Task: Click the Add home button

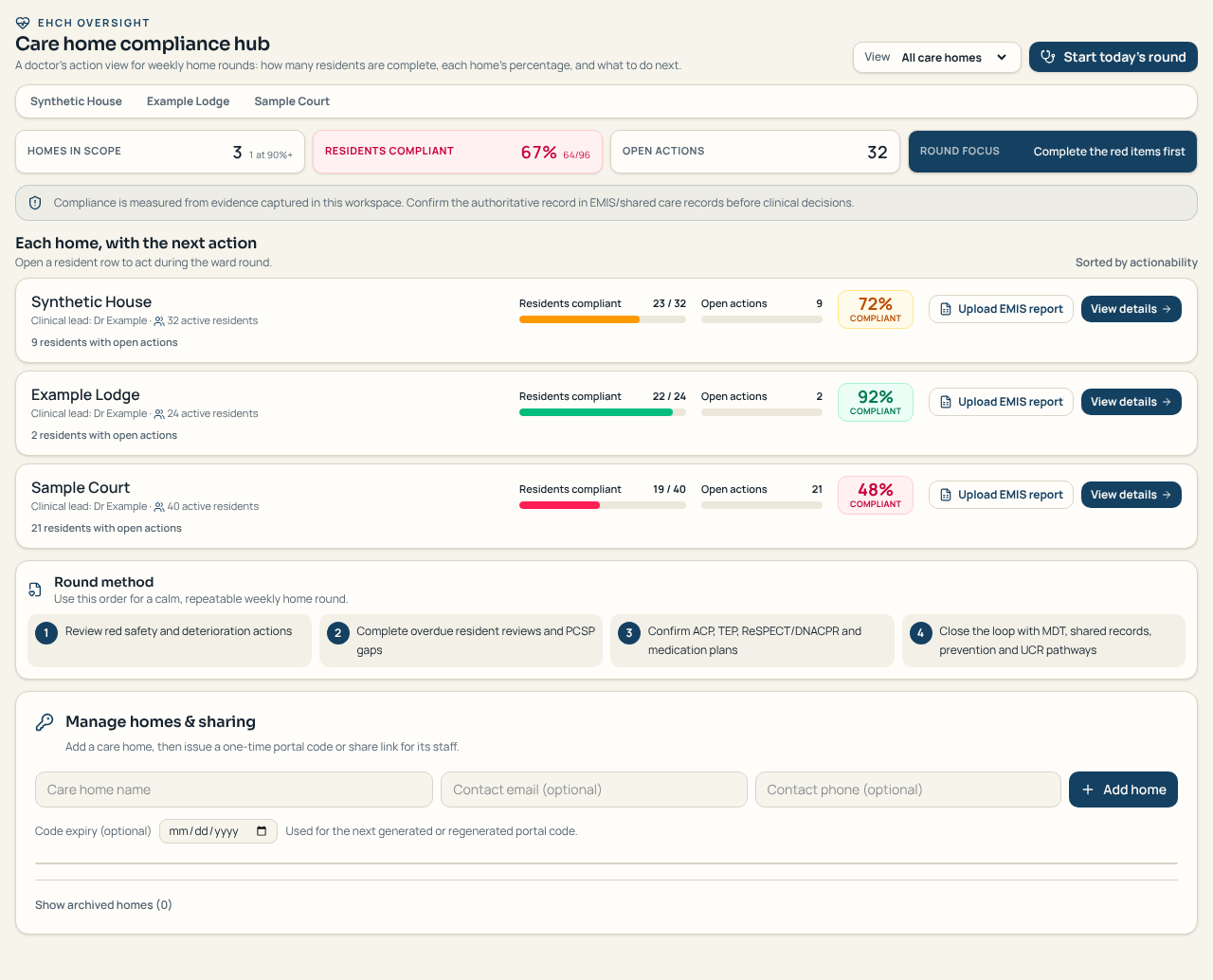Action: pyautogui.click(x=1123, y=789)
